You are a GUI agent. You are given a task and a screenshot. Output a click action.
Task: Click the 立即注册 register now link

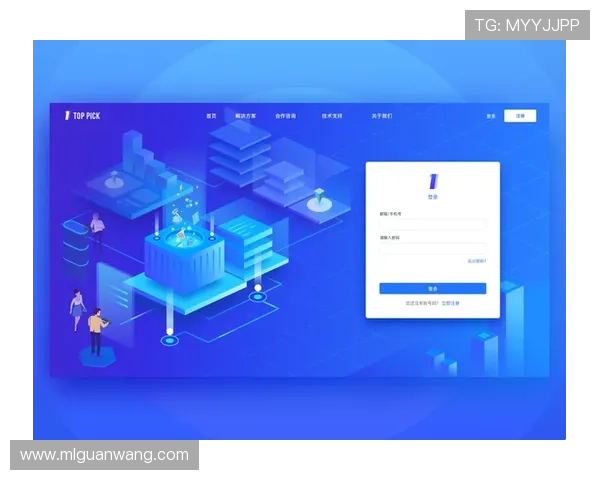click(450, 303)
